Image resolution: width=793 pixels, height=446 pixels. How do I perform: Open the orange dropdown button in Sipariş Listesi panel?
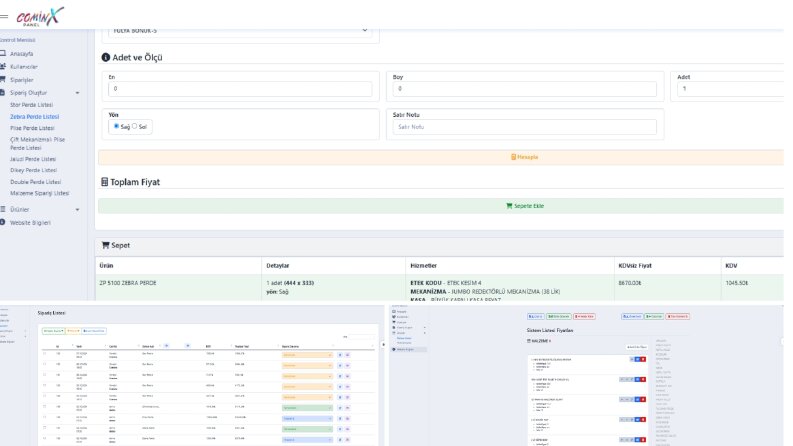pyautogui.click(x=73, y=331)
